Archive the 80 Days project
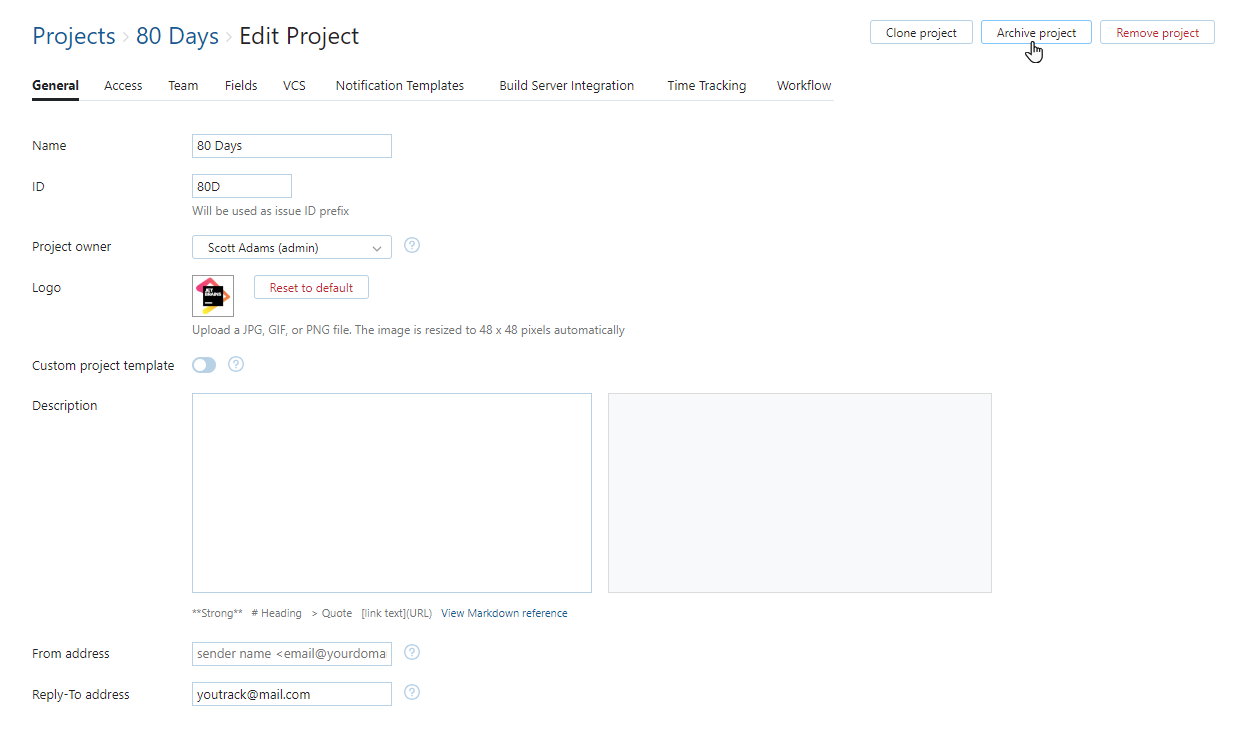The height and width of the screenshot is (747, 1246). 1035,31
